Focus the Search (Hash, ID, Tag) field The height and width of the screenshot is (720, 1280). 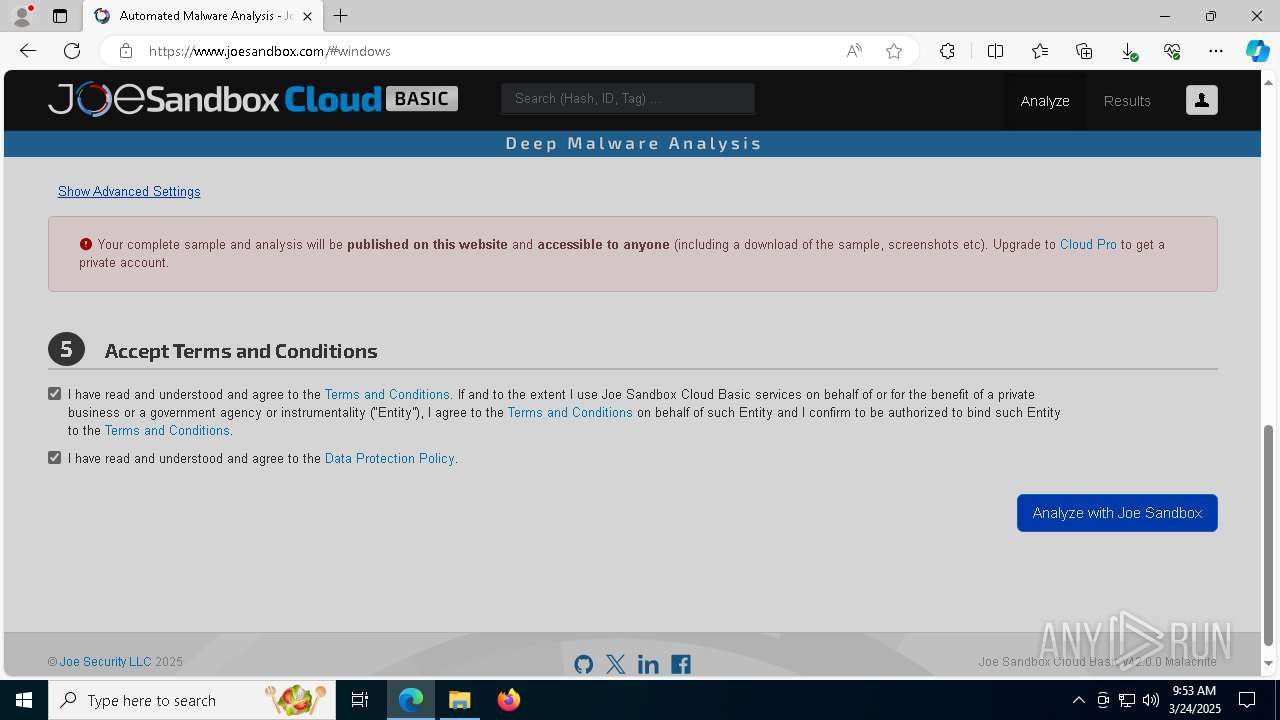click(628, 98)
